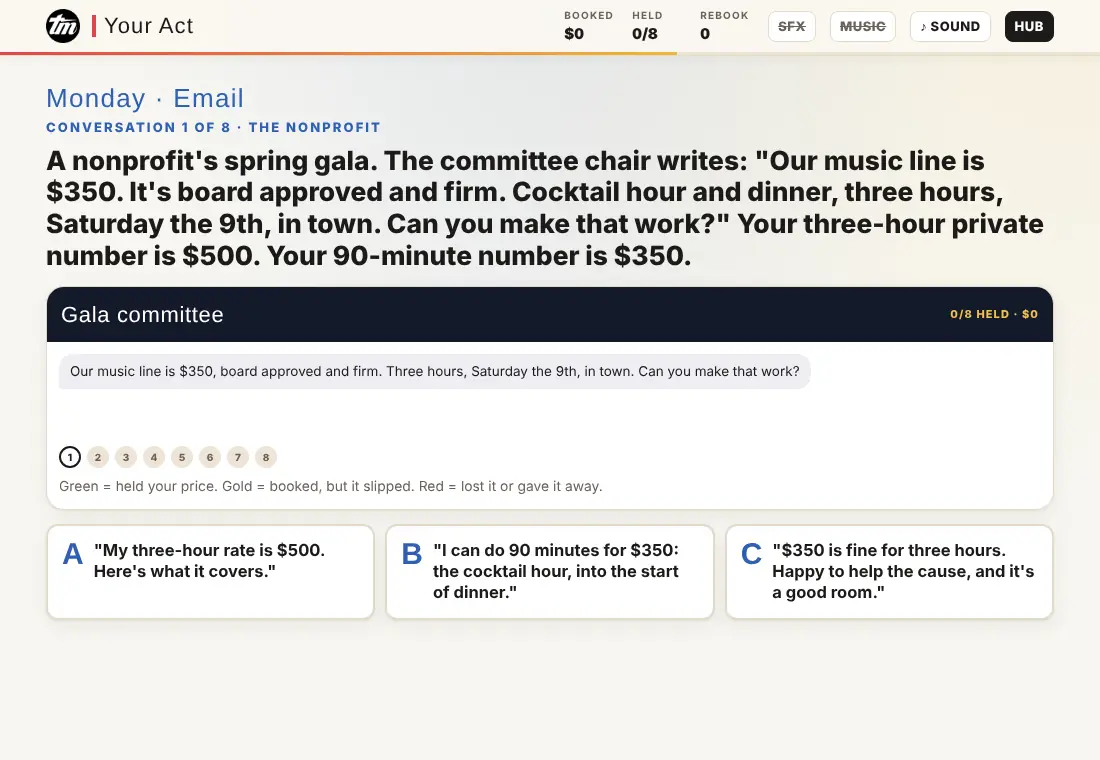The width and height of the screenshot is (1100, 760).
Task: Select conversation step circle 7
Action: pos(238,457)
